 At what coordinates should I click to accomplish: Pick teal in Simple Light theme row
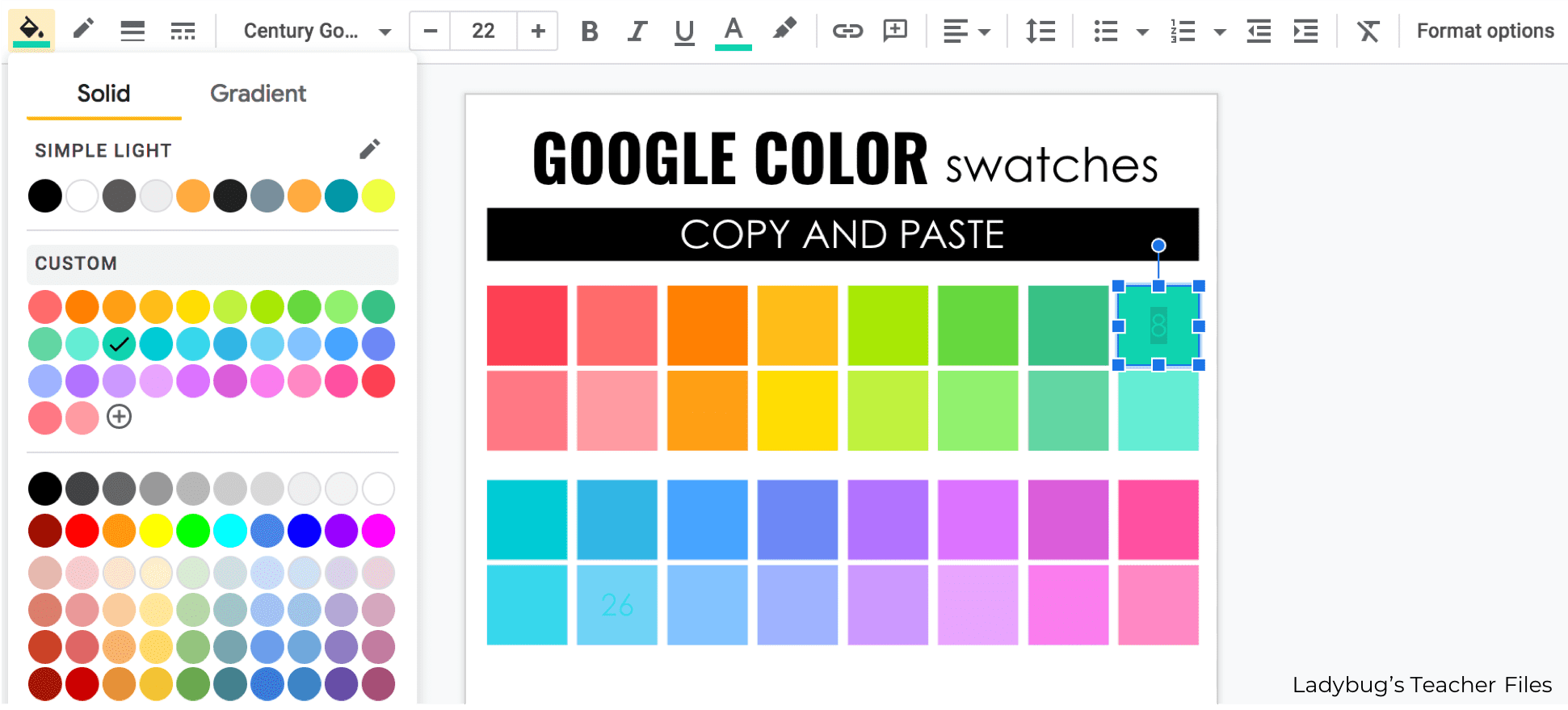coord(341,196)
